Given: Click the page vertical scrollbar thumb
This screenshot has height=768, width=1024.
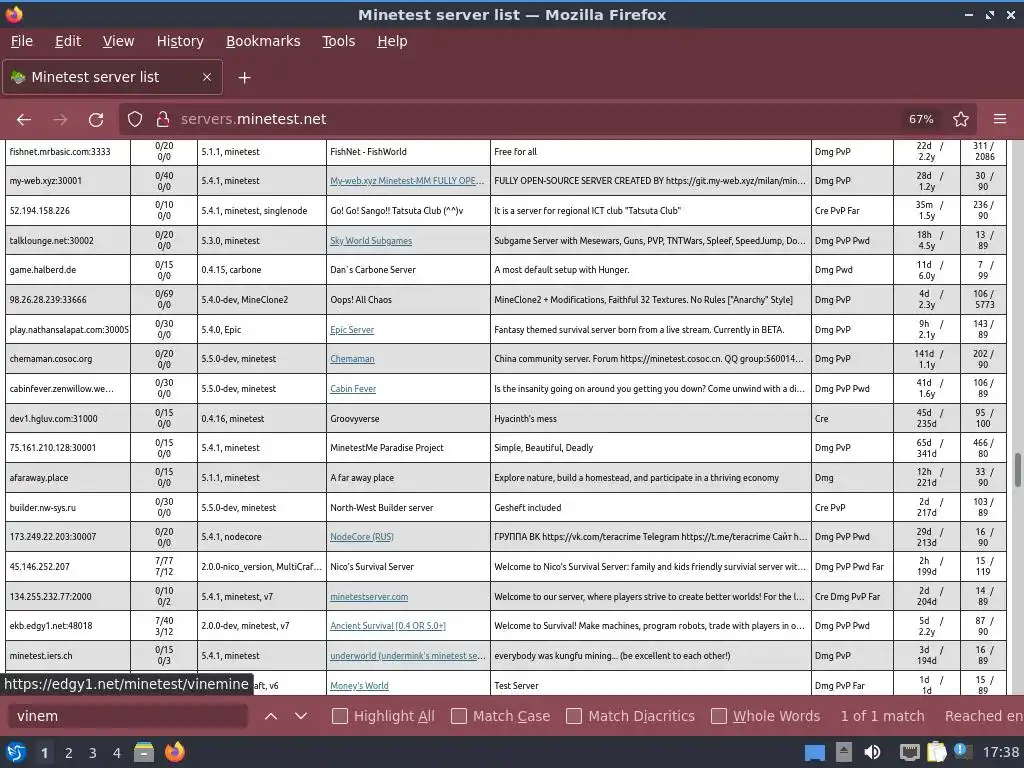Looking at the screenshot, I should pyautogui.click(x=1017, y=470).
